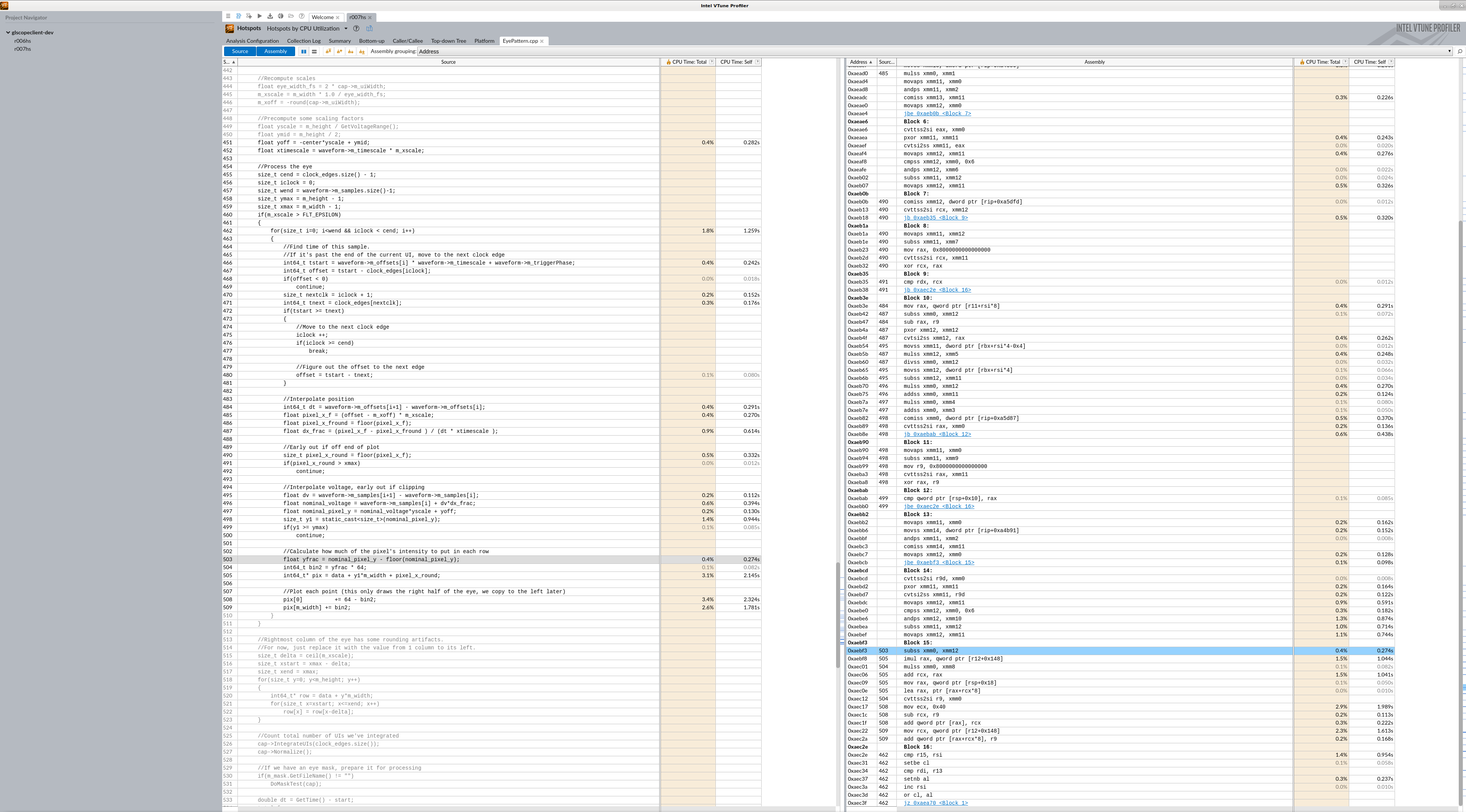Expand CPU Time: Self column in source pane
The image size is (1466, 812).
click(757, 62)
